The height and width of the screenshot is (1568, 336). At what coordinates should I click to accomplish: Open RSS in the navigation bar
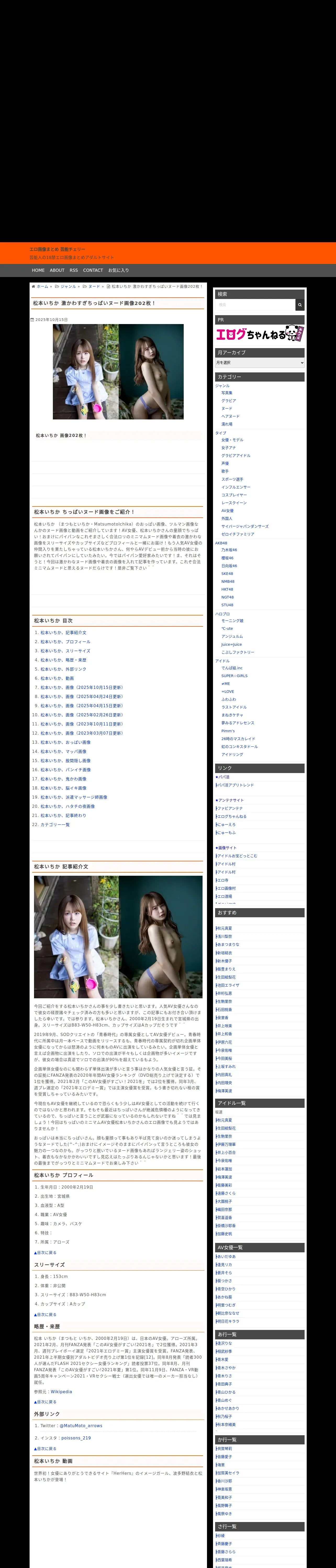point(74,270)
